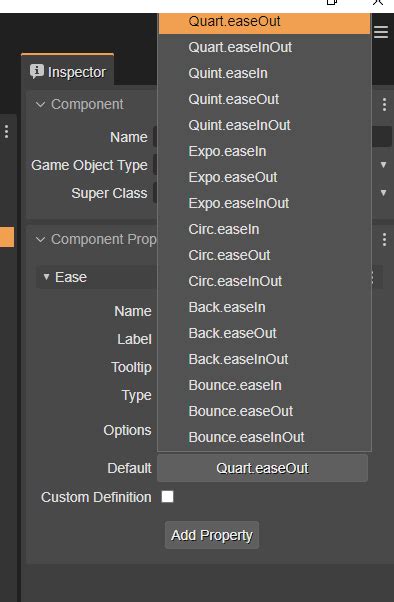
Task: Open Component Properties section kebab menu
Action: tap(384, 240)
